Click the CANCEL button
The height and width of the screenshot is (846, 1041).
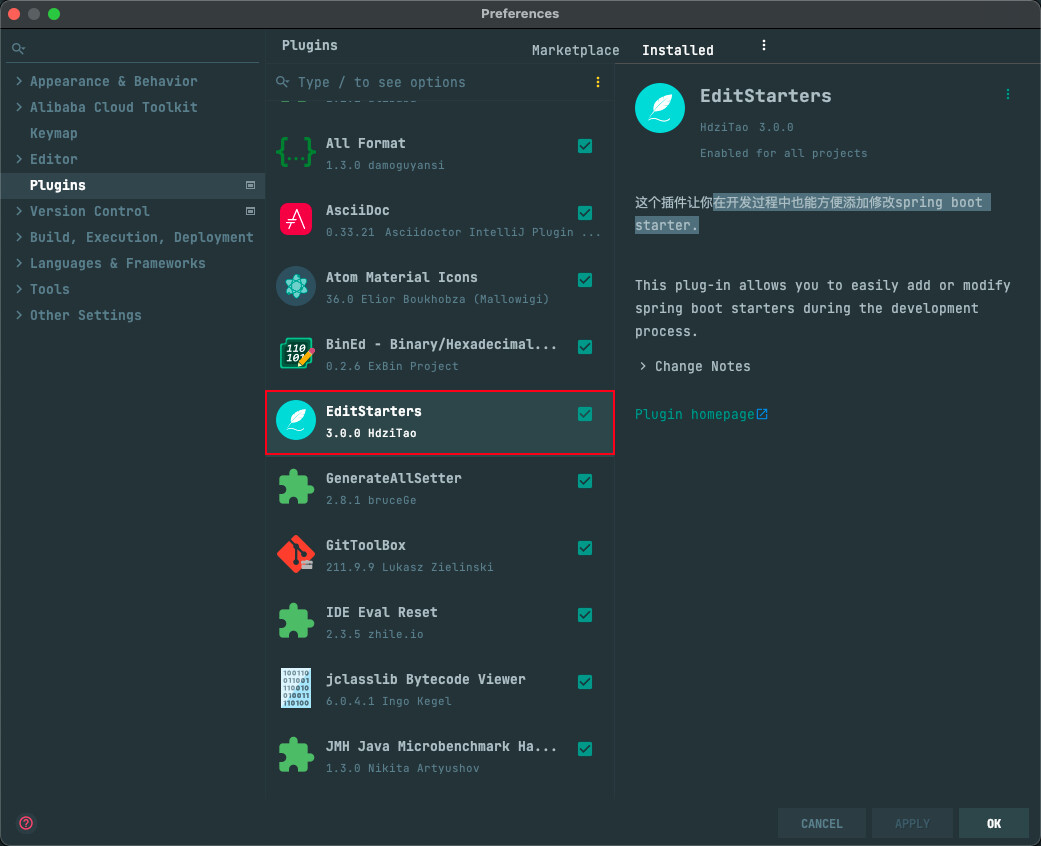pos(821,823)
